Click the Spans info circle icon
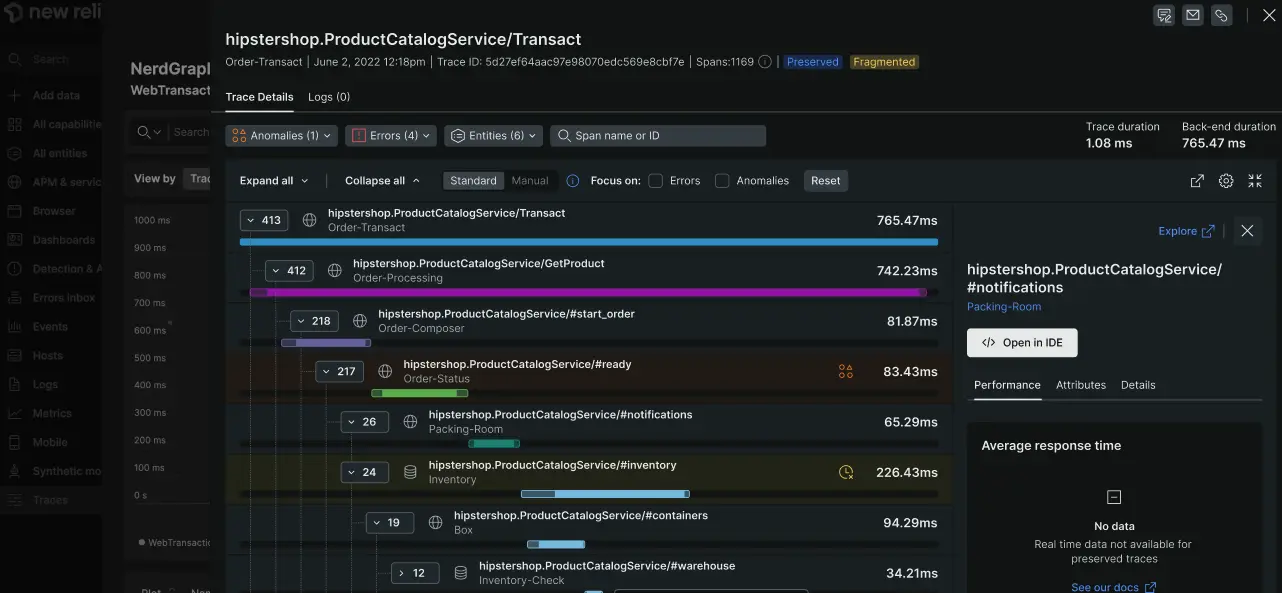1282x593 pixels. [x=765, y=62]
